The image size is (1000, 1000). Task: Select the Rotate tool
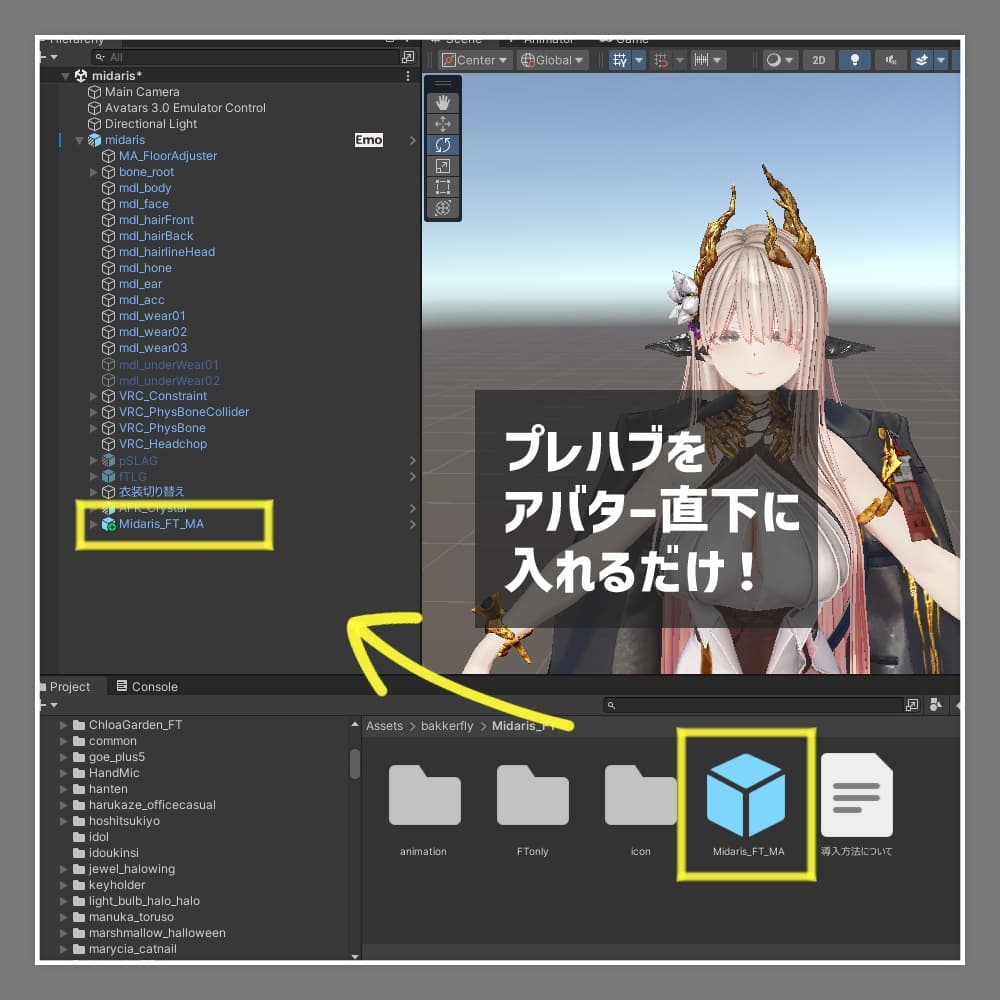[443, 145]
